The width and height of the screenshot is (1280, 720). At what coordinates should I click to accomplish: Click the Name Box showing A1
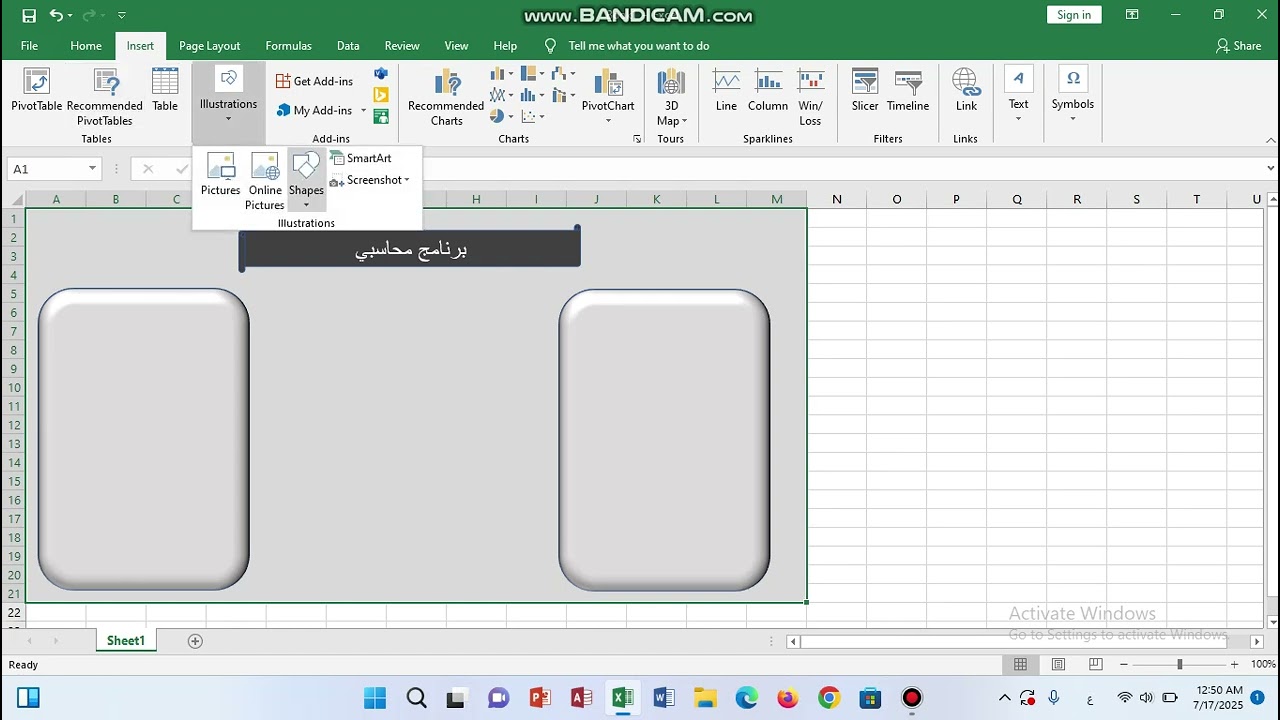coord(54,169)
